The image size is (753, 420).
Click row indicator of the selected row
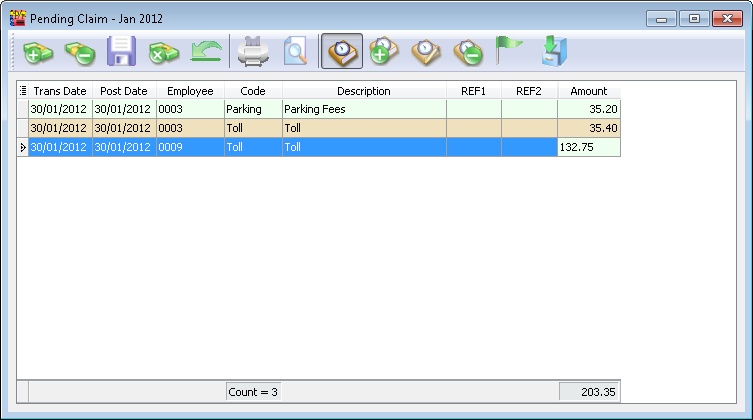tap(23, 147)
